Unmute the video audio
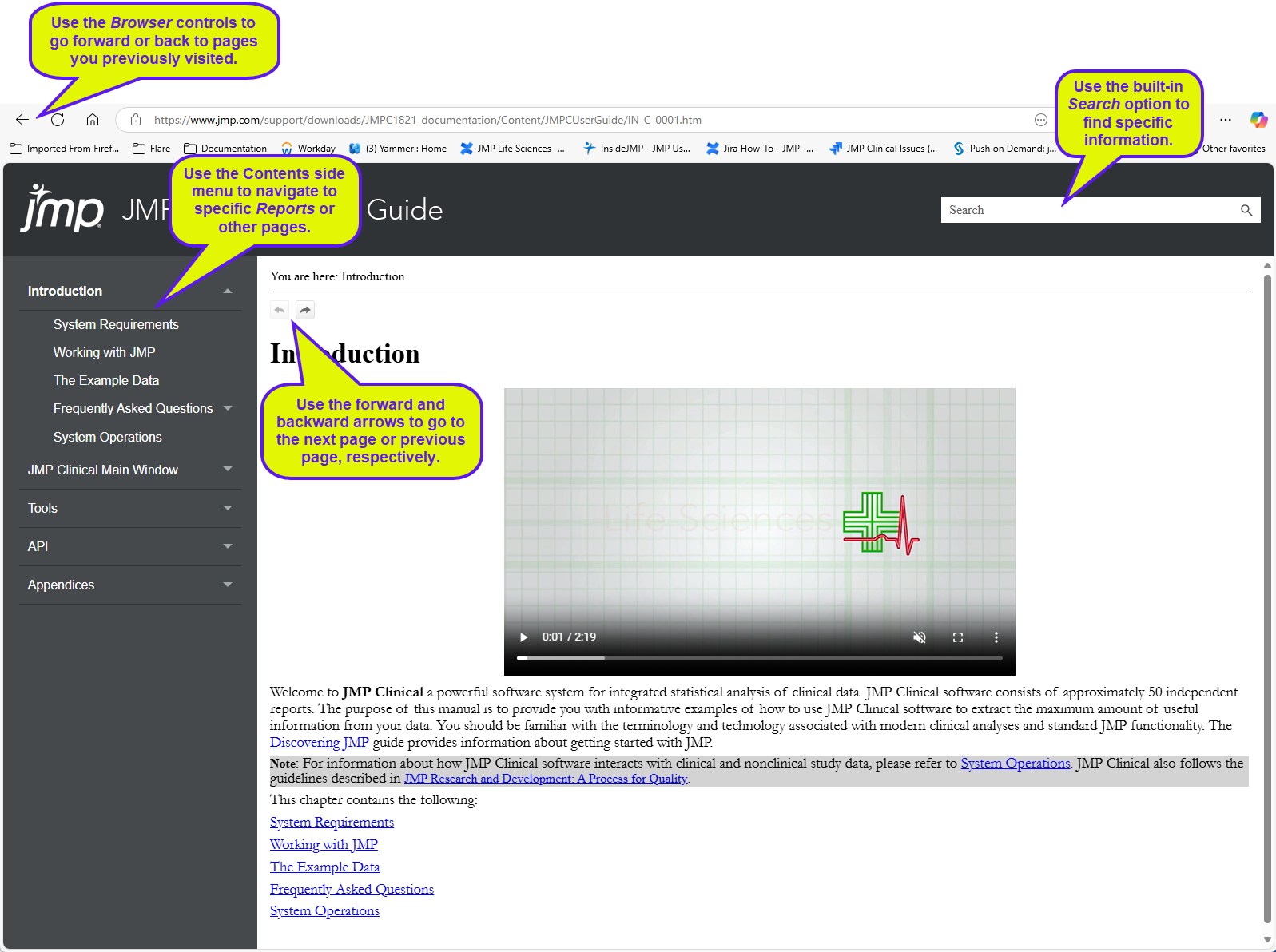Viewport: 1276px width, 952px height. (x=920, y=637)
